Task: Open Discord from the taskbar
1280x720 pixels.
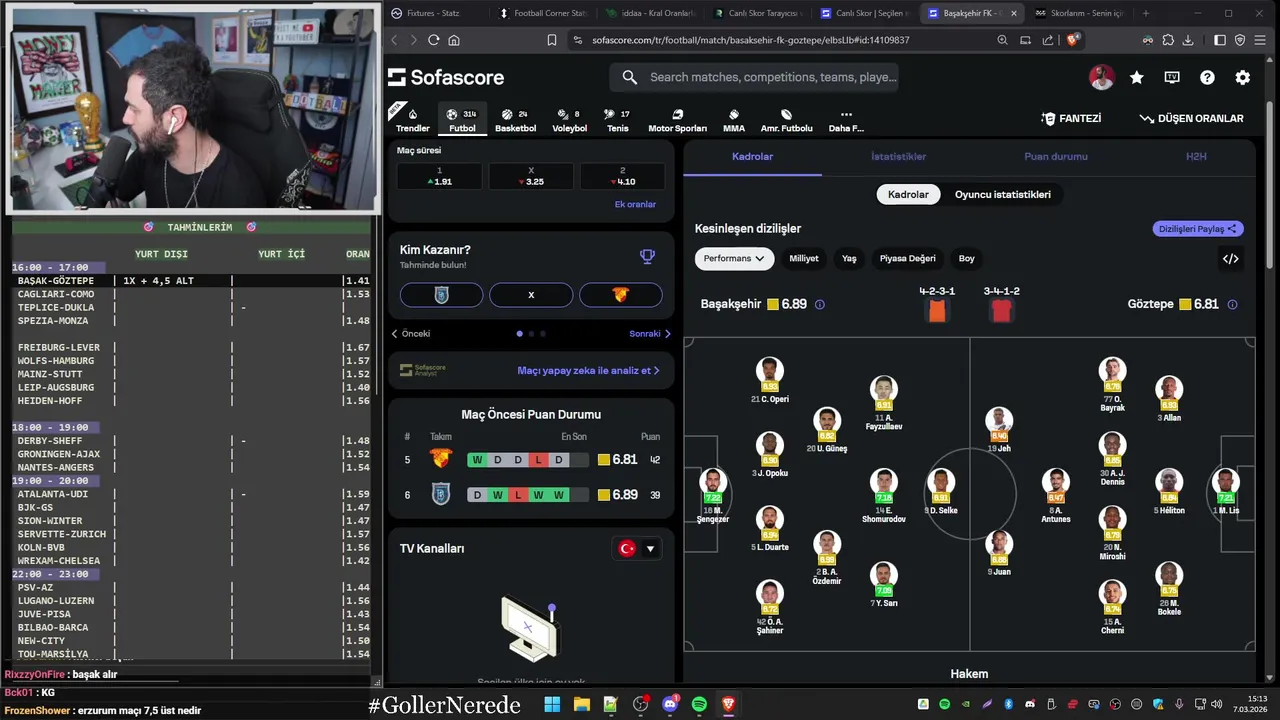Action: pyautogui.click(x=670, y=705)
